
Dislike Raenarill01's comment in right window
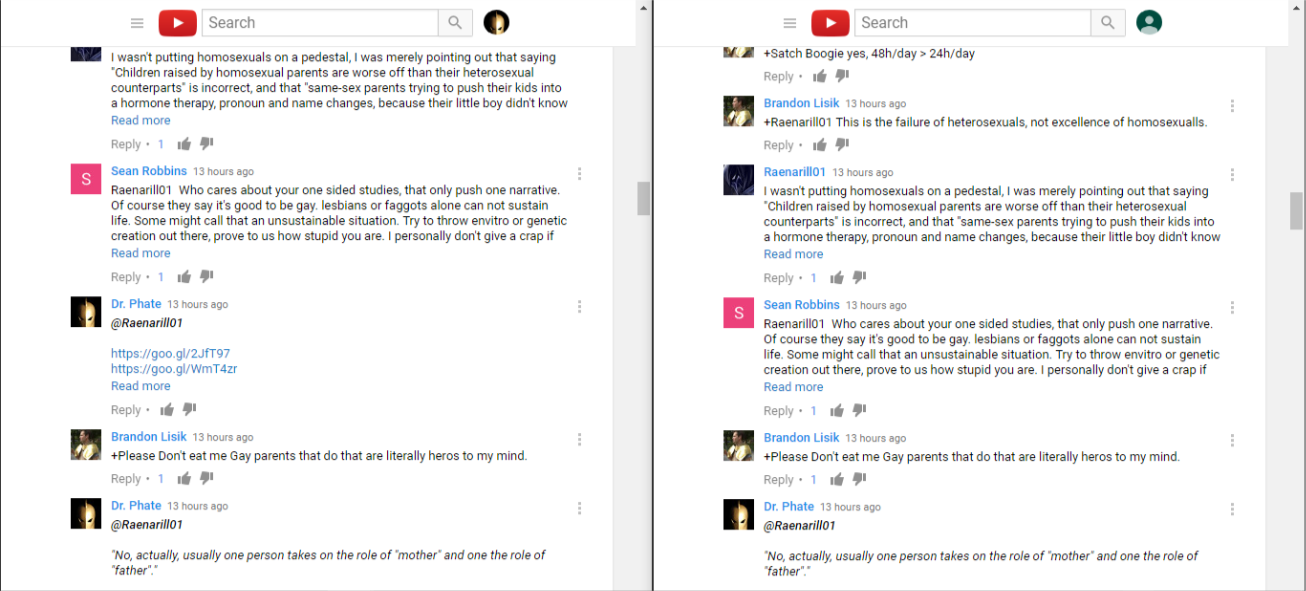(x=859, y=278)
